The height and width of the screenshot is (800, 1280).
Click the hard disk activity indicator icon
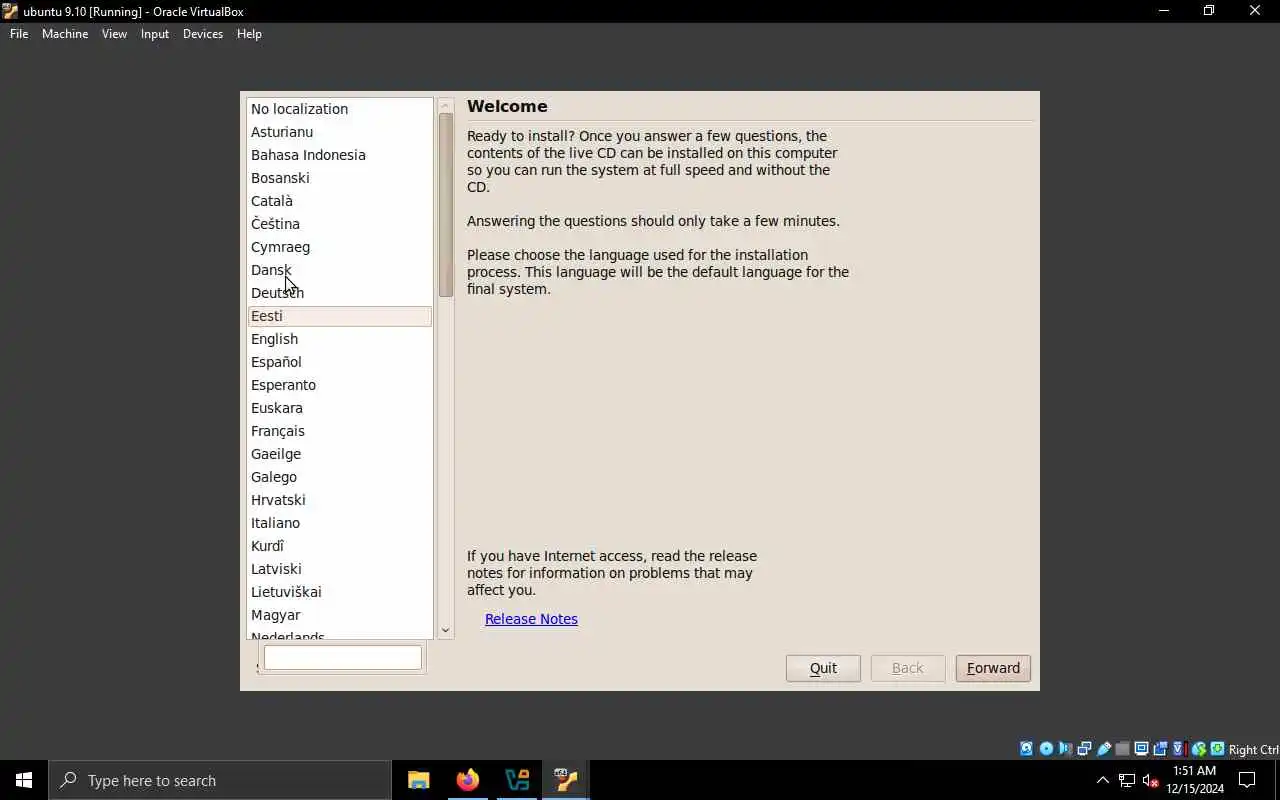(1026, 748)
